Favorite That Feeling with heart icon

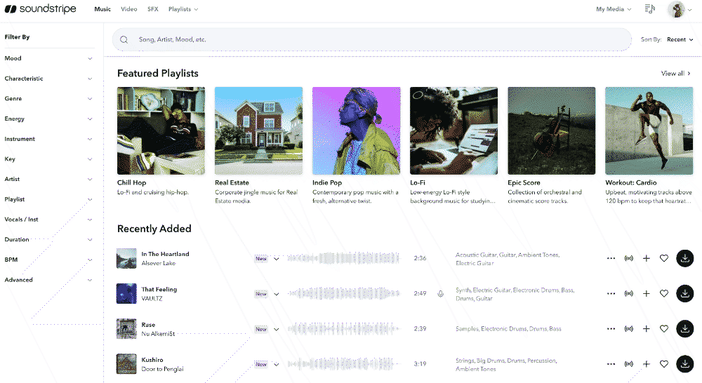pos(664,293)
